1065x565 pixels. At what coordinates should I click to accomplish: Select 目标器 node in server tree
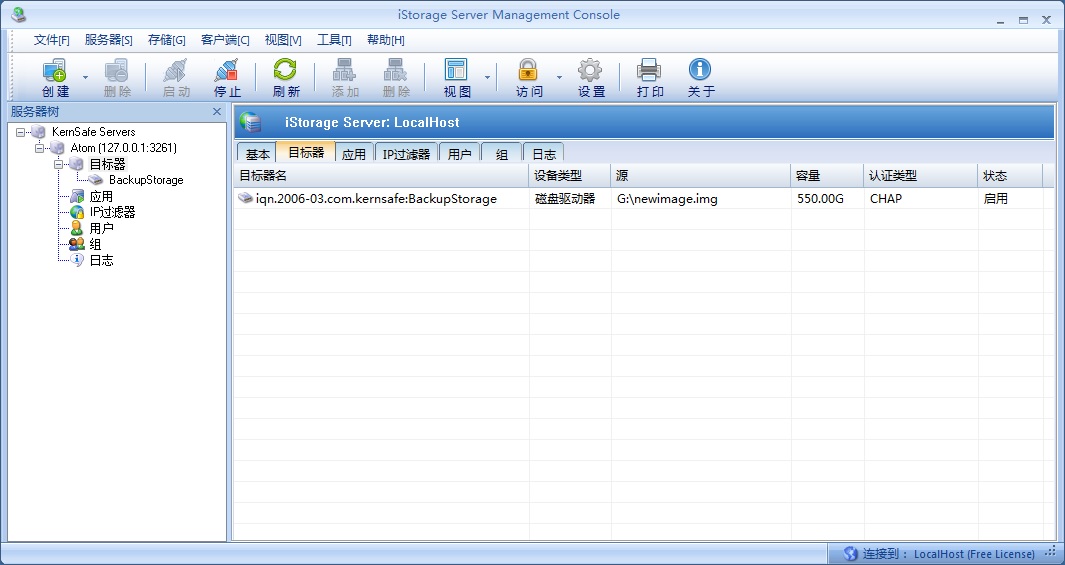pos(107,164)
